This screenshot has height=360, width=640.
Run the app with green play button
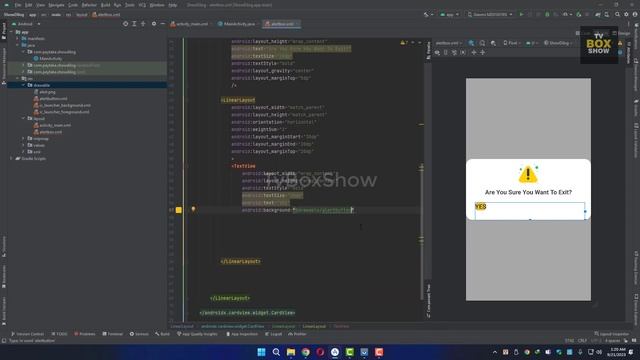point(521,14)
